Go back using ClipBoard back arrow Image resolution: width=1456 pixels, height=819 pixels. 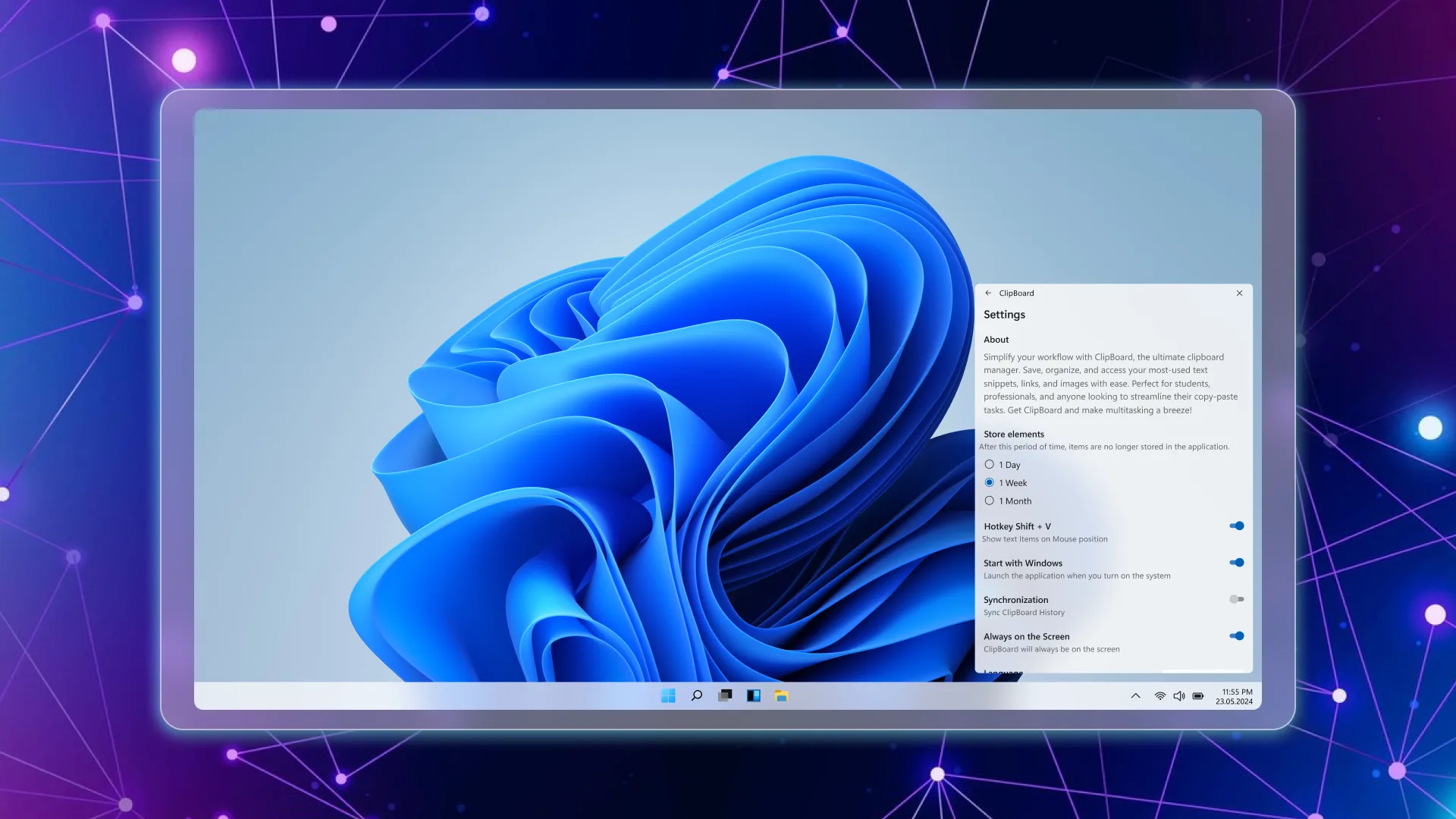click(x=988, y=293)
